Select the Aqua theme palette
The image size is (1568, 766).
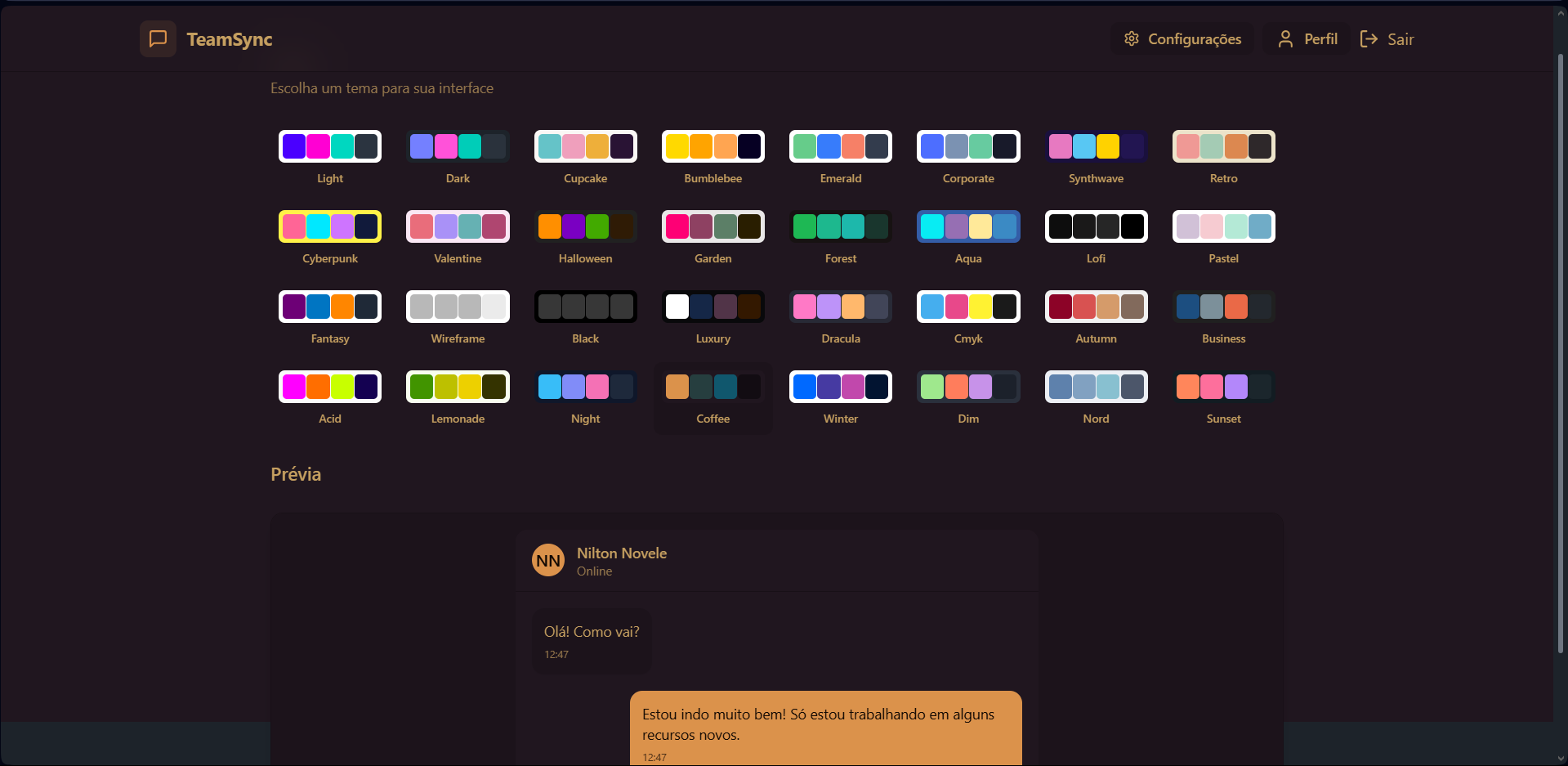[968, 226]
